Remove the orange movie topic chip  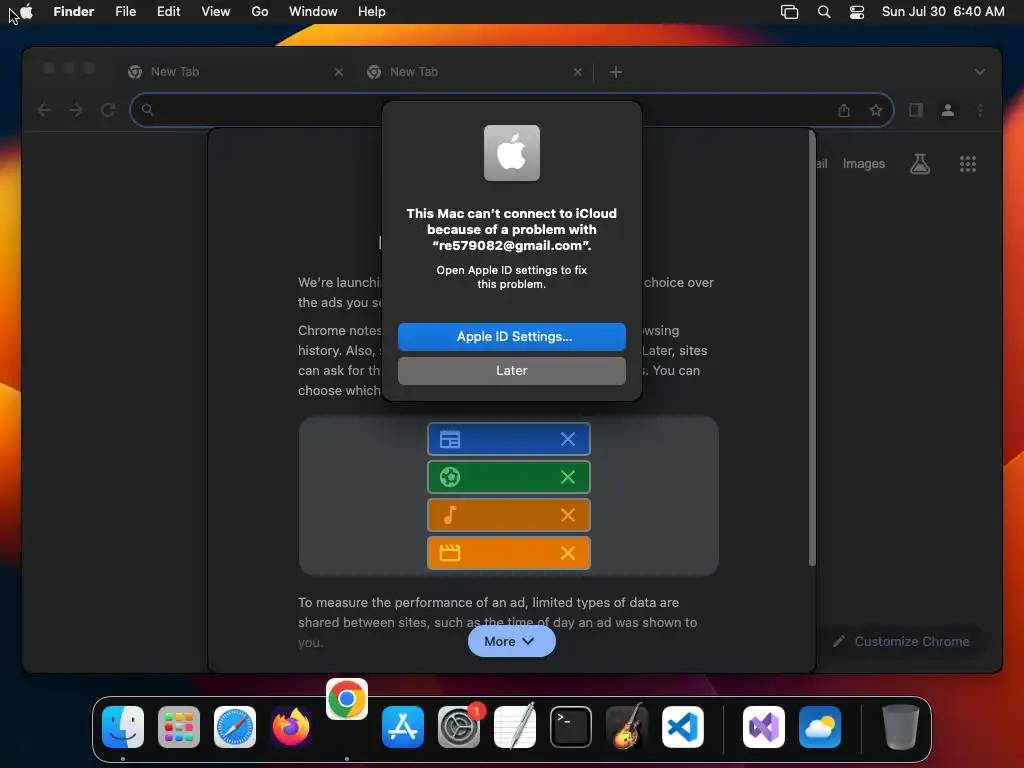pyautogui.click(x=568, y=553)
